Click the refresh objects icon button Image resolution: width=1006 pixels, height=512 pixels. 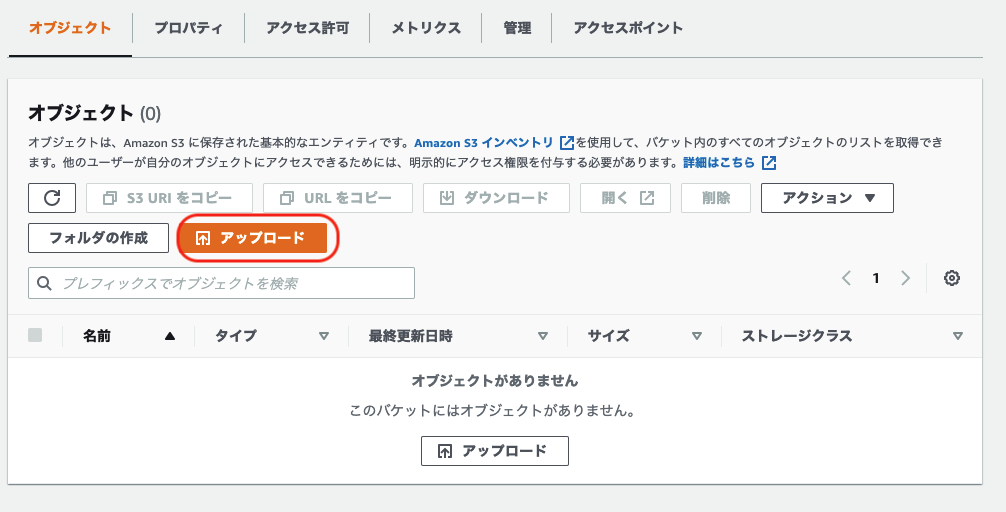click(52, 198)
